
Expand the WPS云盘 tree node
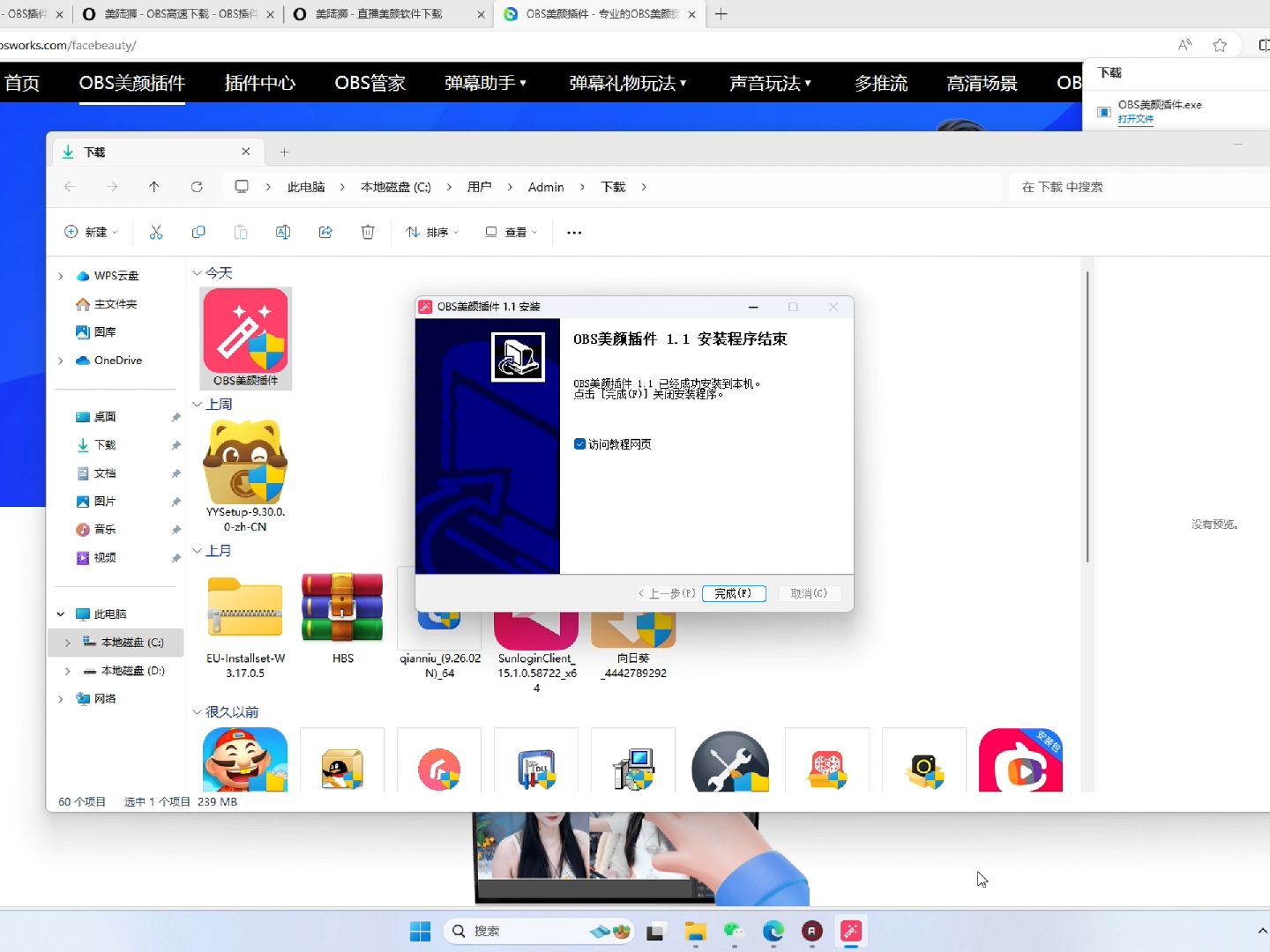[x=60, y=276]
